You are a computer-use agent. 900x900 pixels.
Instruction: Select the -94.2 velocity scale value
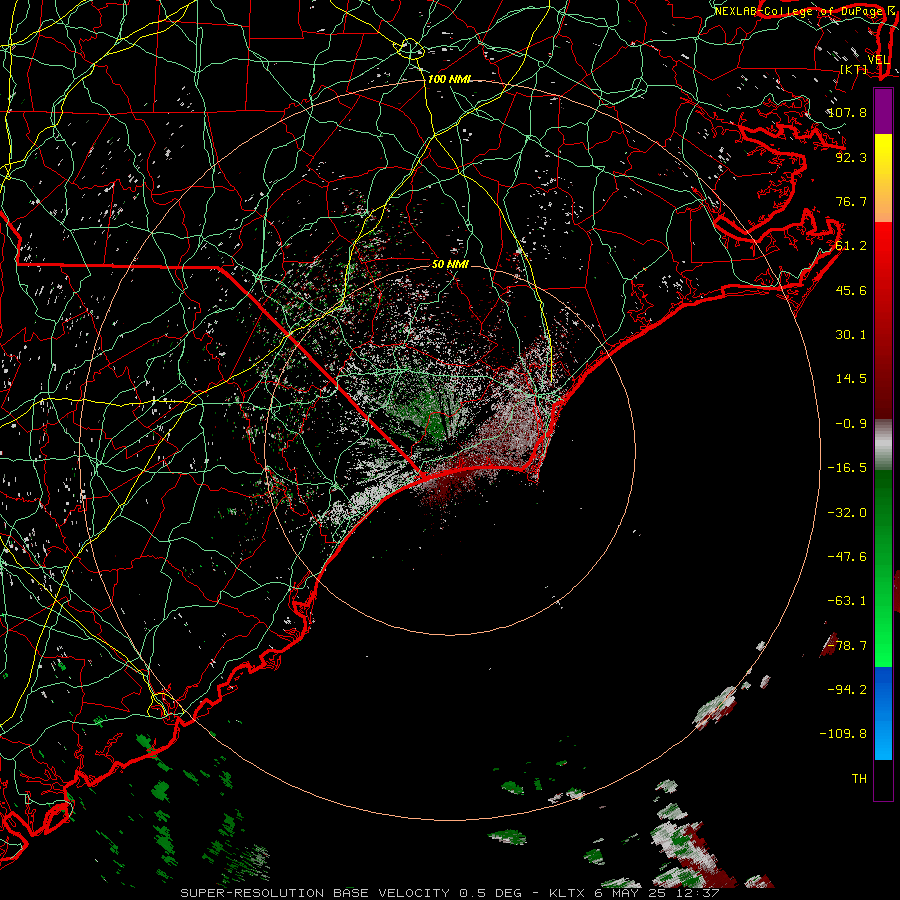coord(847,690)
